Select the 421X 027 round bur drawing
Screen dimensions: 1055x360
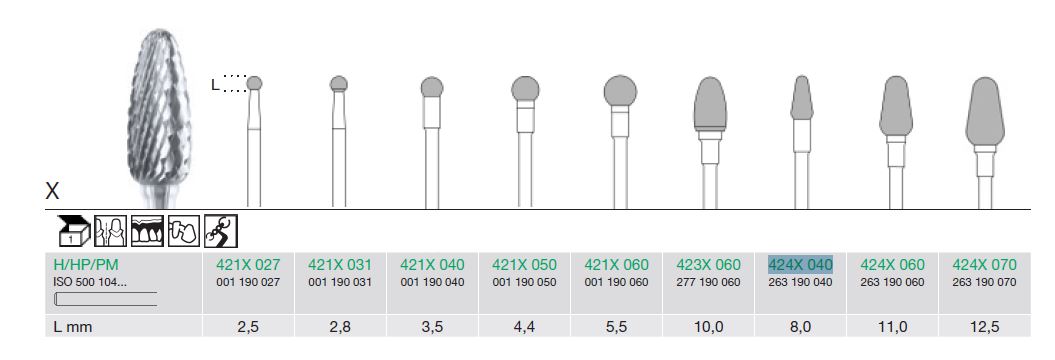(254, 141)
